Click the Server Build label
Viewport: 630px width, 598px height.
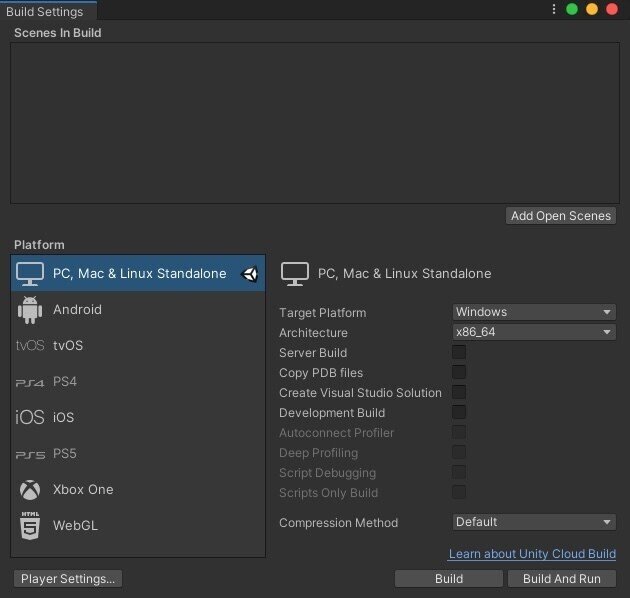click(x=313, y=353)
